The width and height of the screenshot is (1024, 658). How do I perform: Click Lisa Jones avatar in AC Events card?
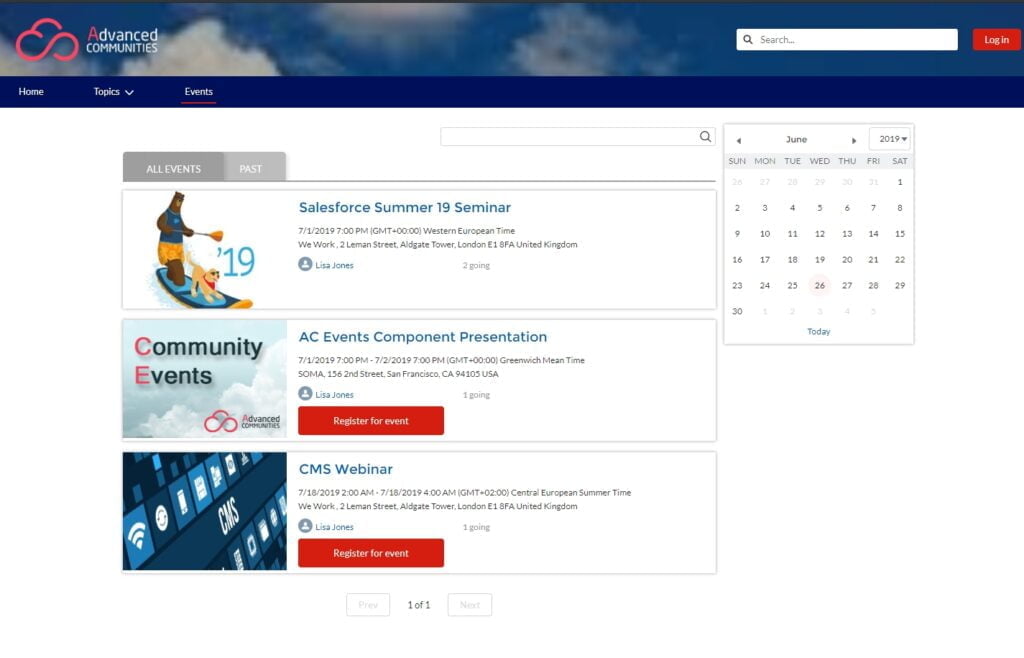[x=305, y=393]
